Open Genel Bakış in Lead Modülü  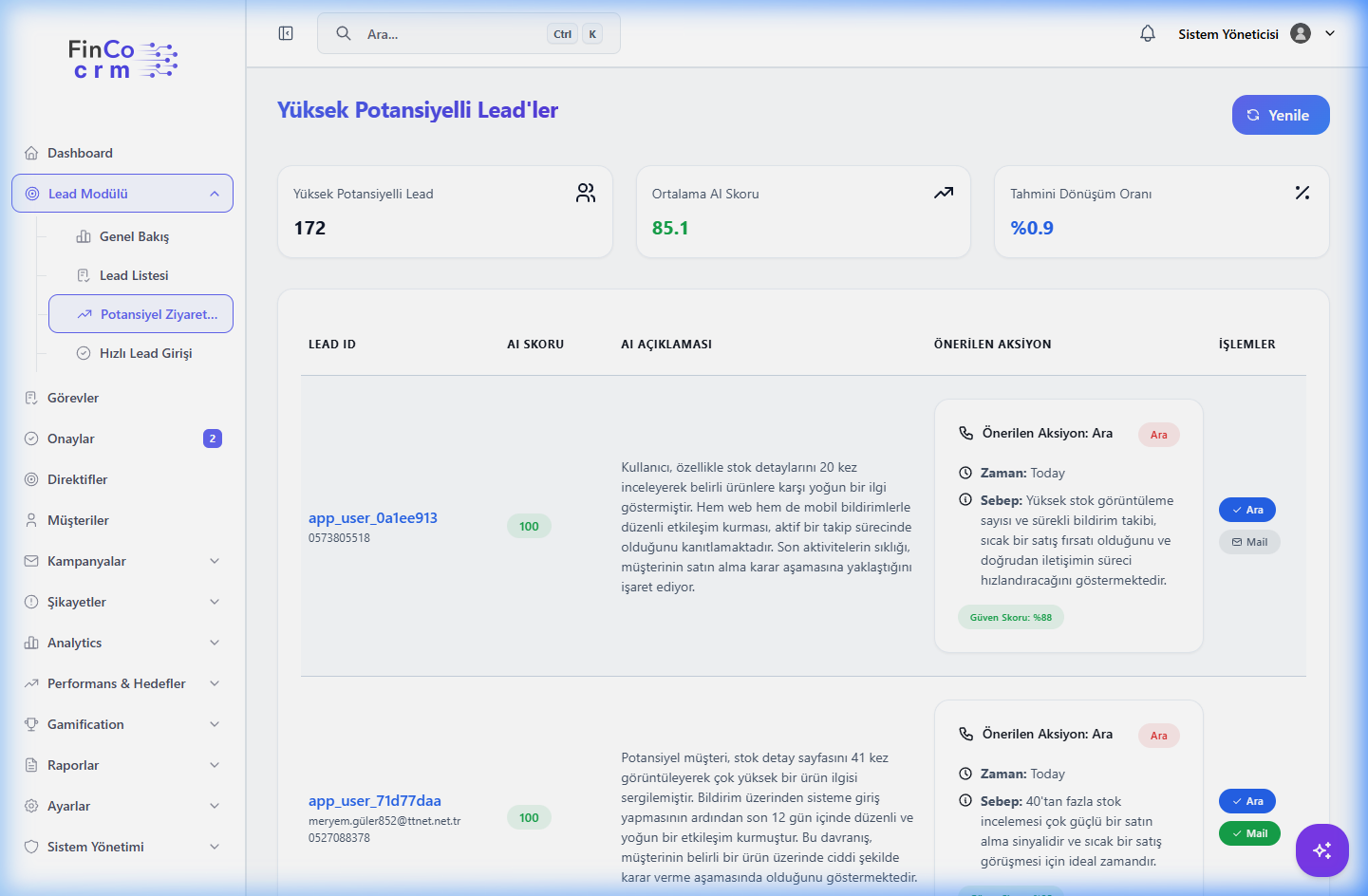tap(141, 236)
